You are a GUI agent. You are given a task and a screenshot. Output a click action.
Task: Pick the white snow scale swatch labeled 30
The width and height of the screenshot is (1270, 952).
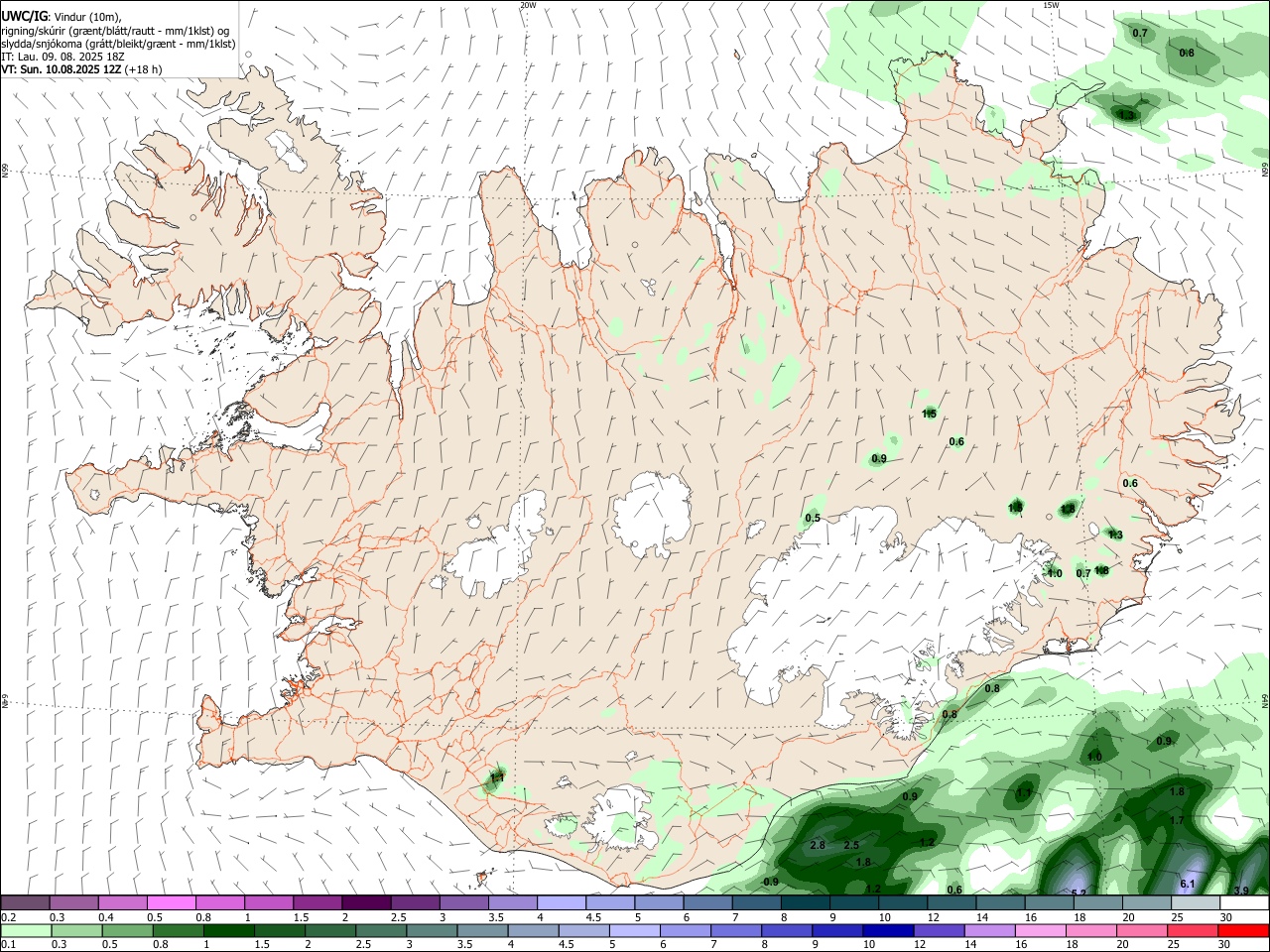pos(1244,903)
